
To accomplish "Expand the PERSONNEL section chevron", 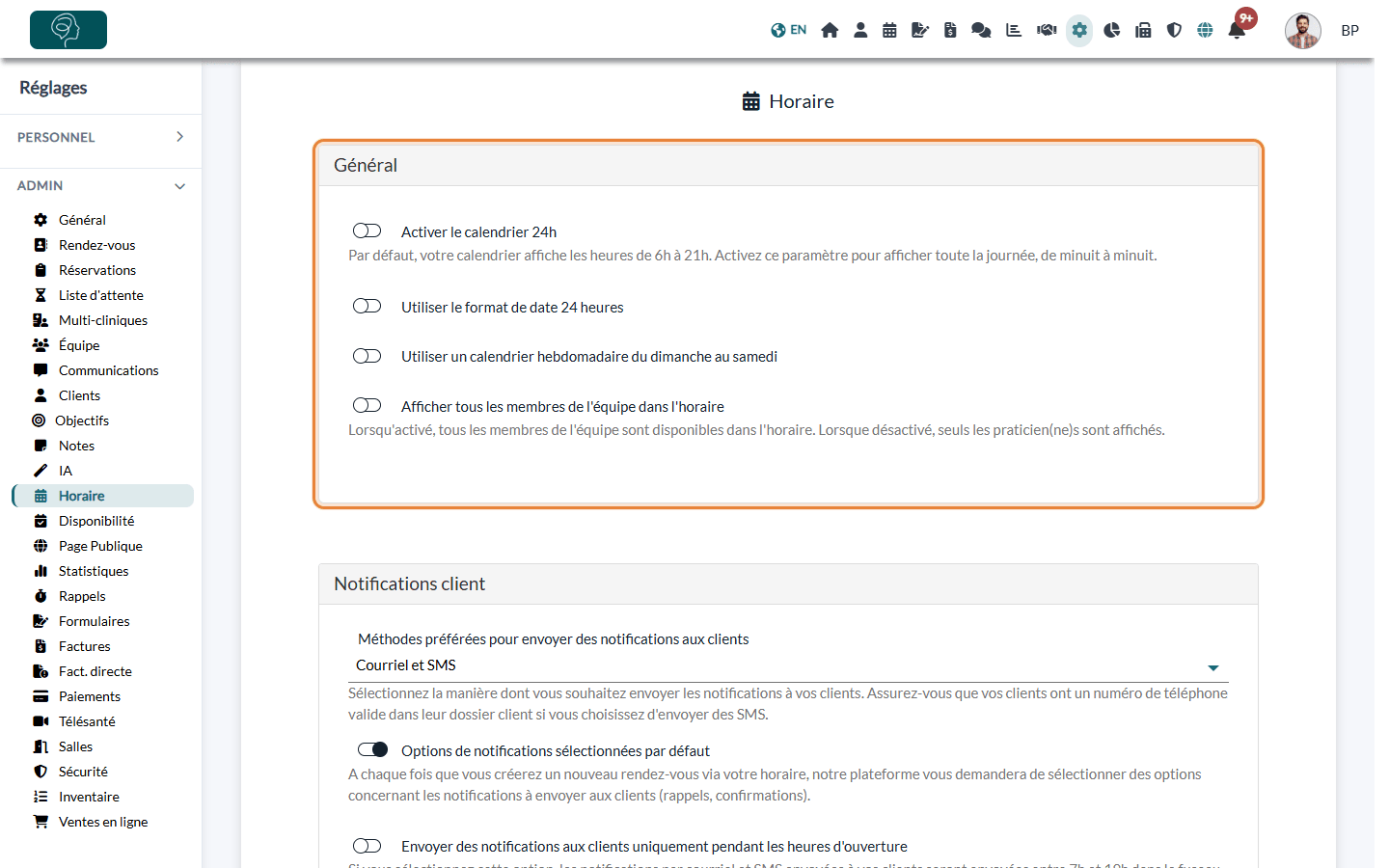I will coord(179,137).
